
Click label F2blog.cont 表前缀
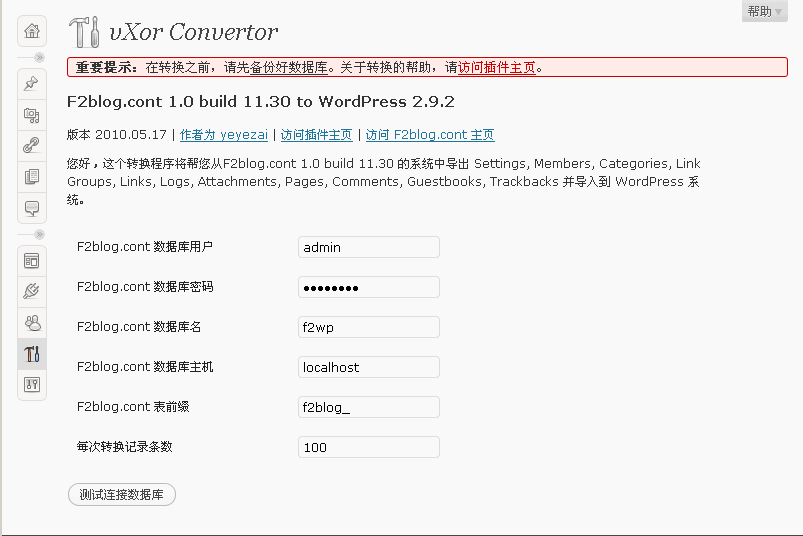pos(133,406)
